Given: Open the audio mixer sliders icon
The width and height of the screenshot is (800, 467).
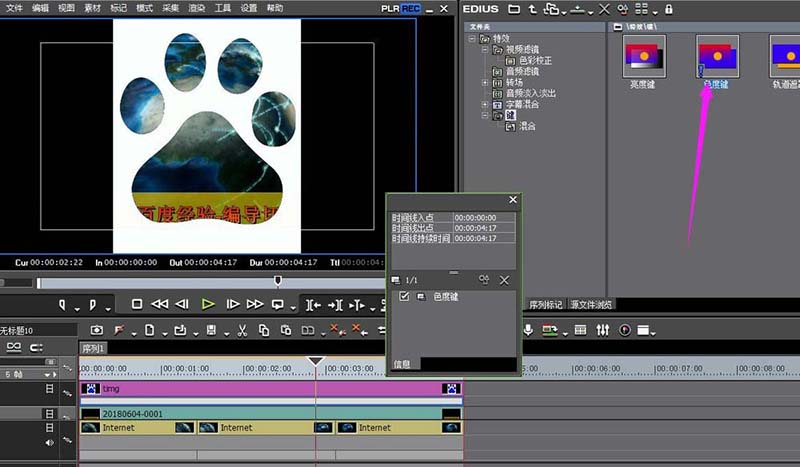Looking at the screenshot, I should [603, 330].
